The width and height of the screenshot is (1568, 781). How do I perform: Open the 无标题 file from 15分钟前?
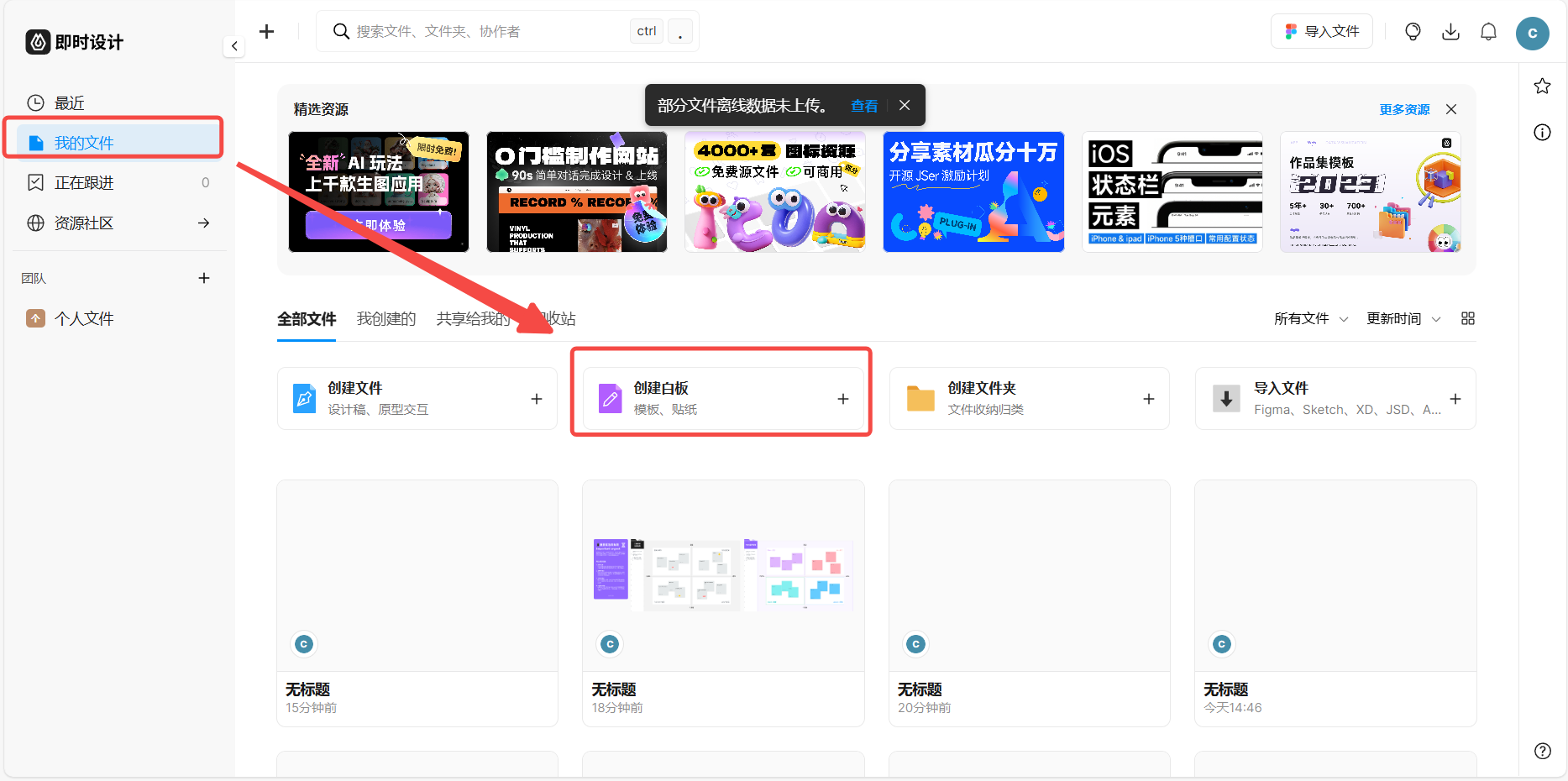tap(417, 603)
